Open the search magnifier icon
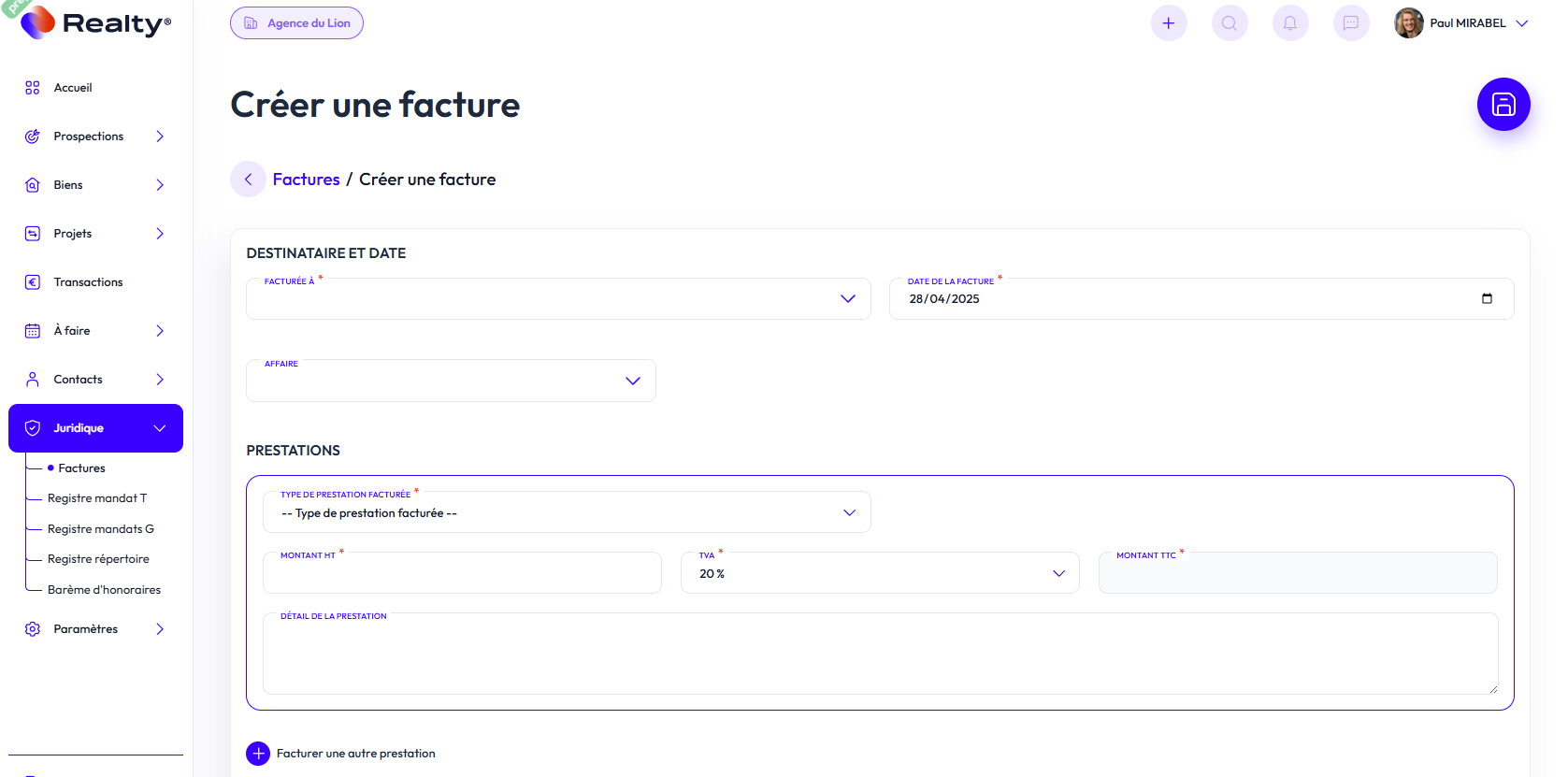Screen dimensions: 1568x777 pos(1230,23)
